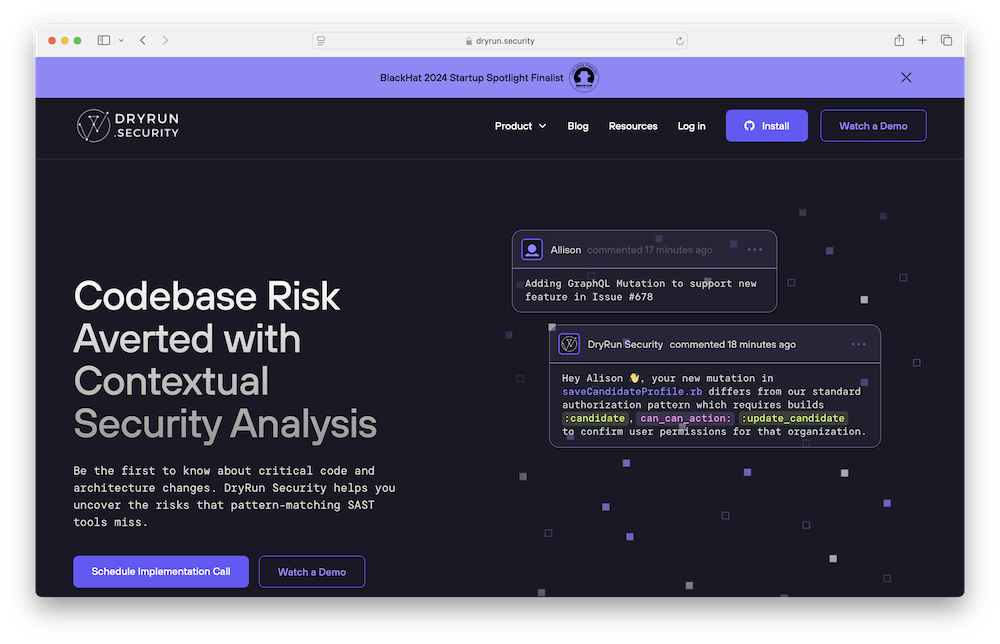Click the DryRun Security avatar in comment
The image size is (1000, 644).
pos(569,344)
